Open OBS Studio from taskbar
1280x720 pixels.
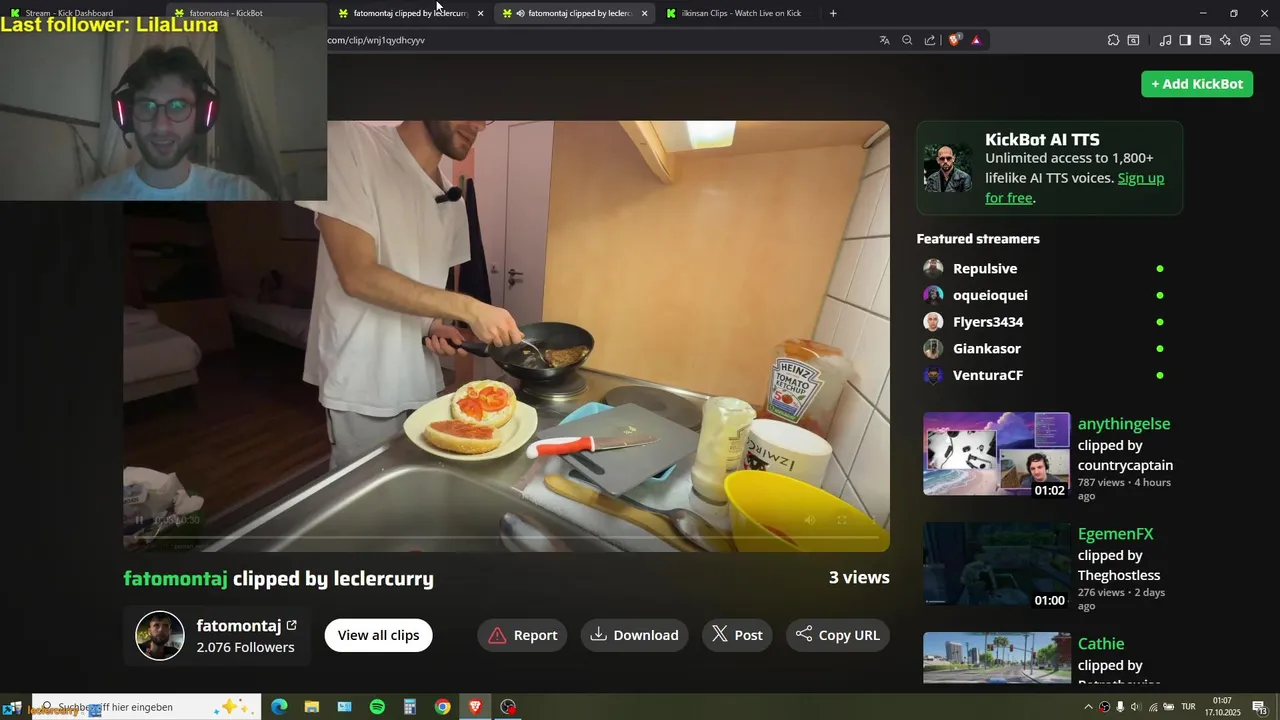(x=508, y=707)
